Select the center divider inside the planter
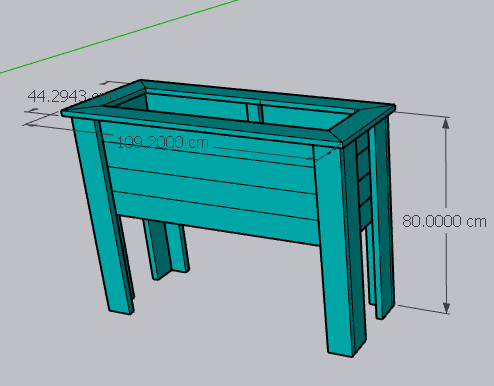This screenshot has width=494, height=386. [x=255, y=113]
